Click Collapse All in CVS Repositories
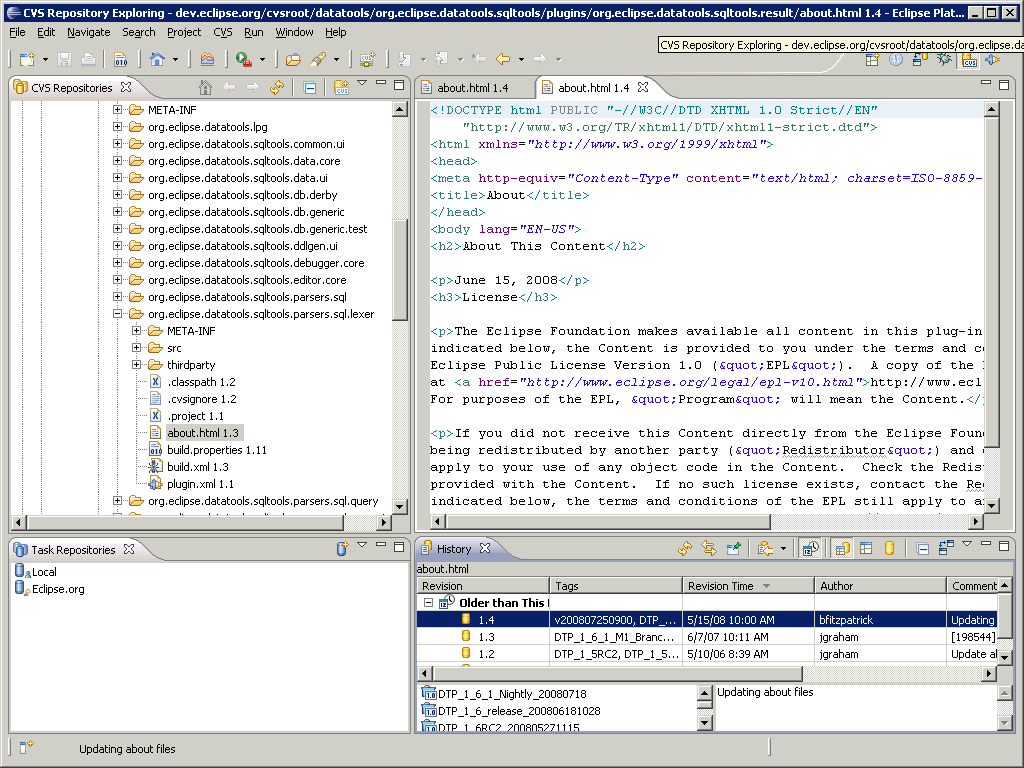Viewport: 1024px width, 768px height. tap(310, 88)
